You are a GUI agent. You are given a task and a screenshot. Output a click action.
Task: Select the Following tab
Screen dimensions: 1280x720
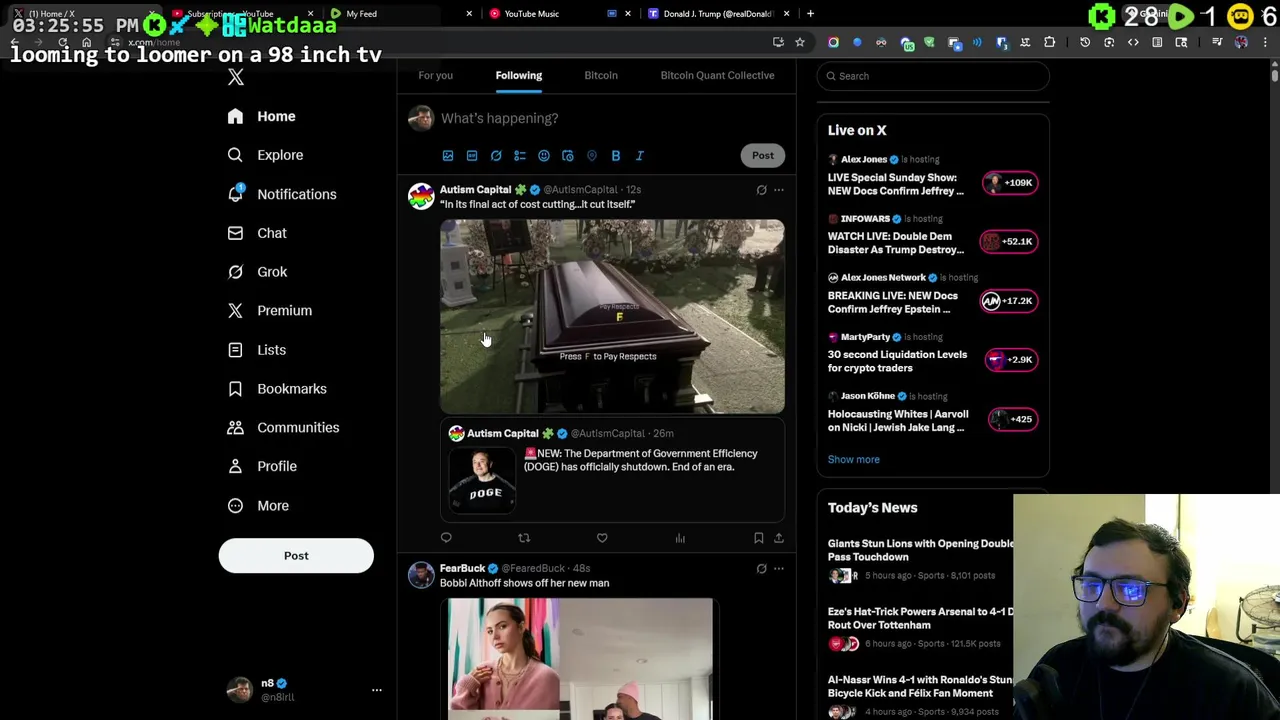[x=518, y=75]
